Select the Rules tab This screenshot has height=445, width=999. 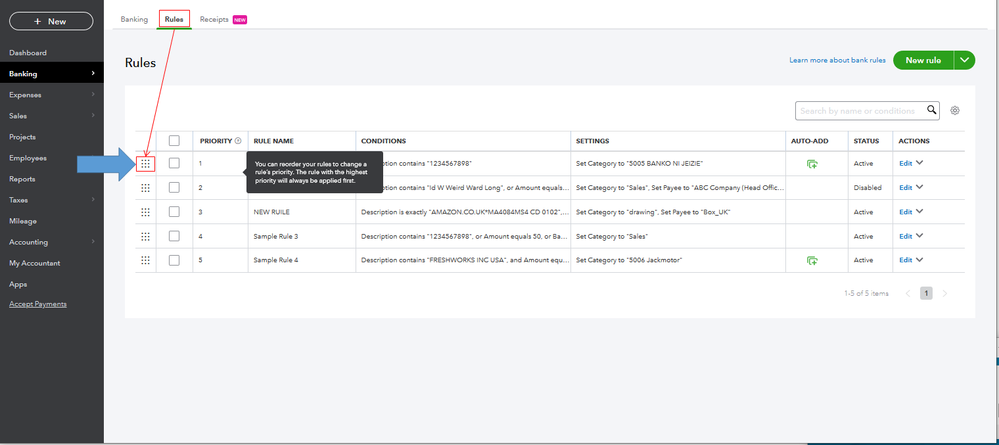point(174,20)
